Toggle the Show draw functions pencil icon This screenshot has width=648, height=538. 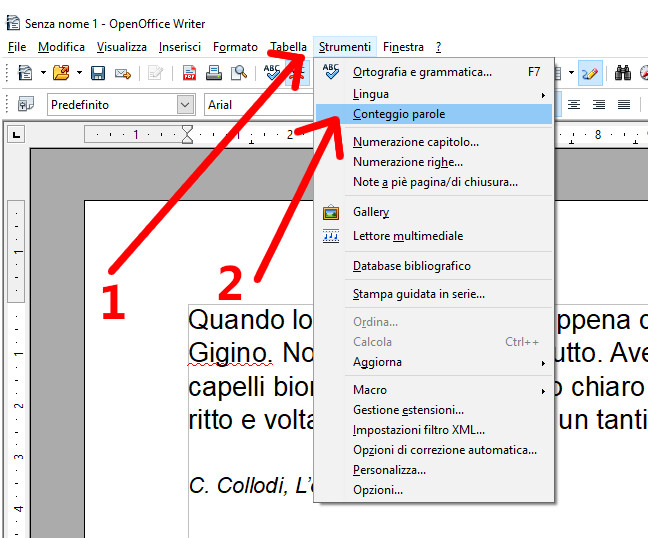590,73
